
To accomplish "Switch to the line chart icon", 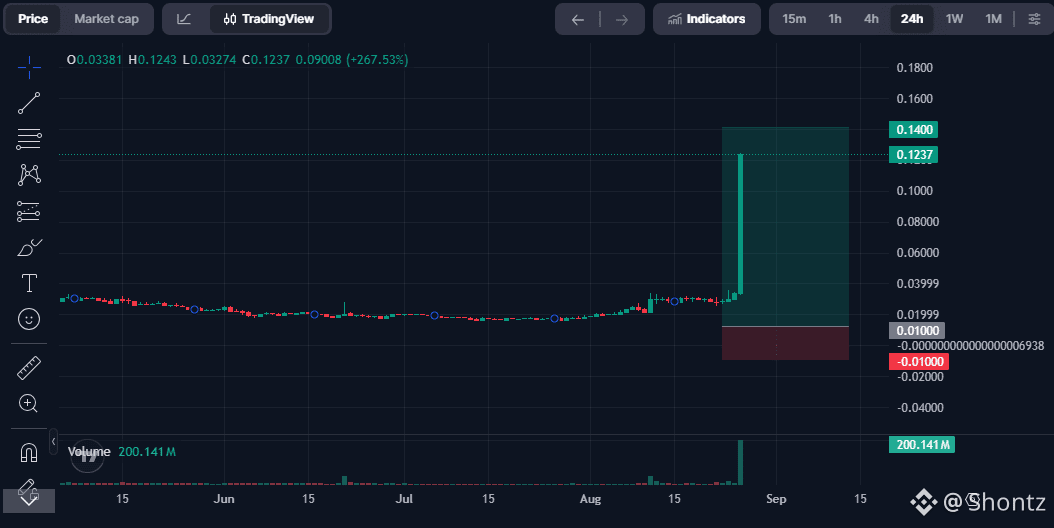I will 184,19.
